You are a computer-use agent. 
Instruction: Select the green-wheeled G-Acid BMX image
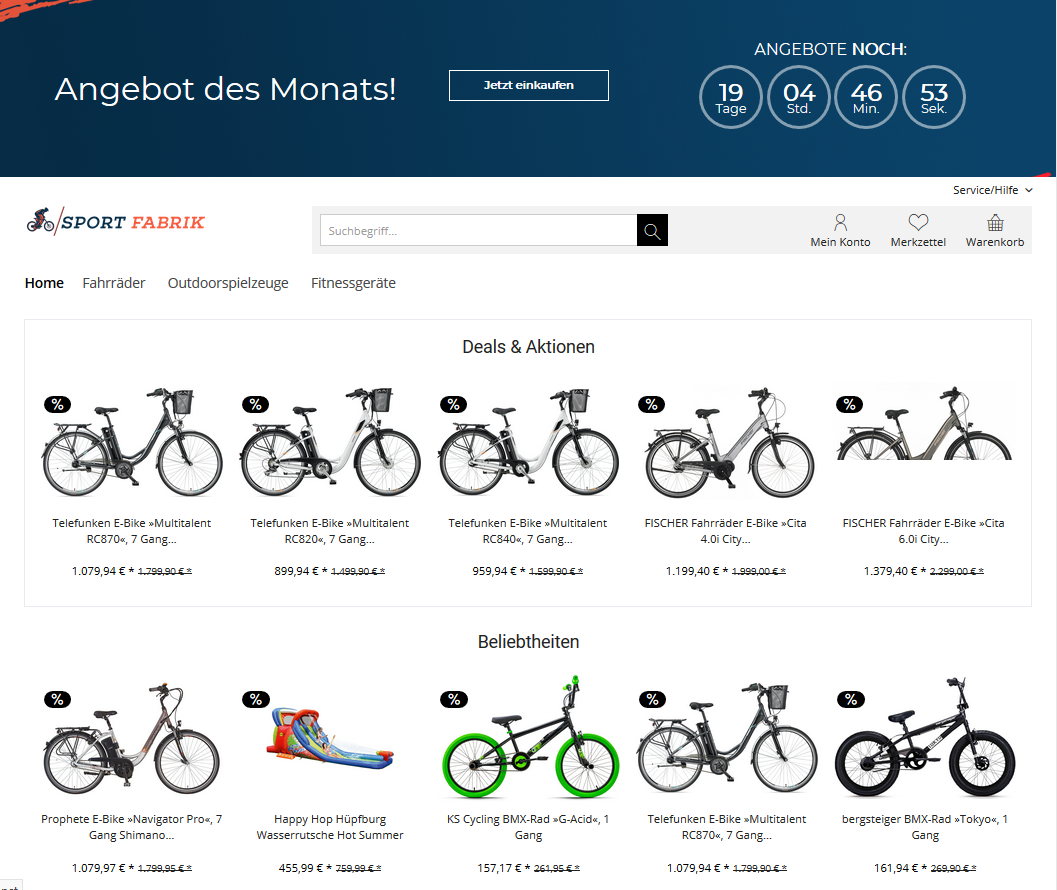[x=530, y=737]
